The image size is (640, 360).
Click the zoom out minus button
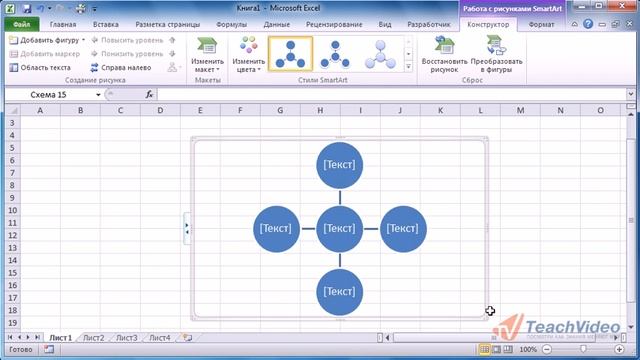(x=547, y=349)
